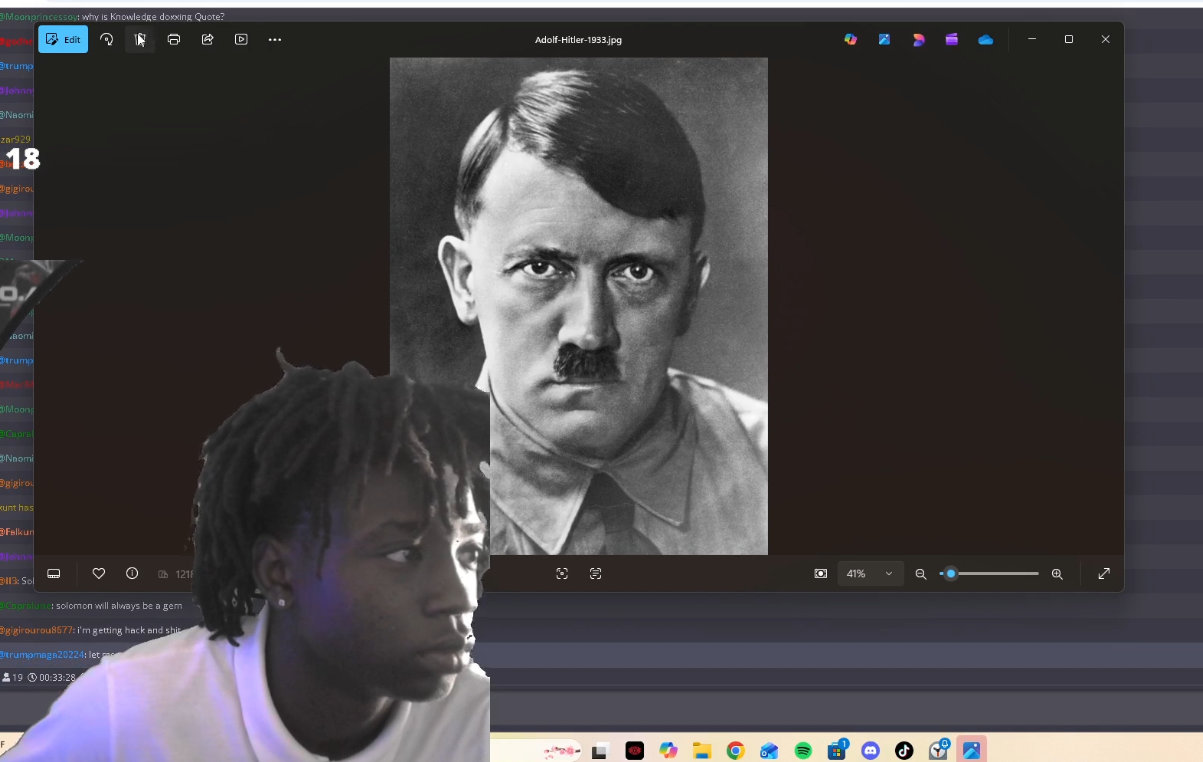The image size is (1203, 762).
Task: Toggle the filmstrip view at bottom left
Action: (x=54, y=573)
